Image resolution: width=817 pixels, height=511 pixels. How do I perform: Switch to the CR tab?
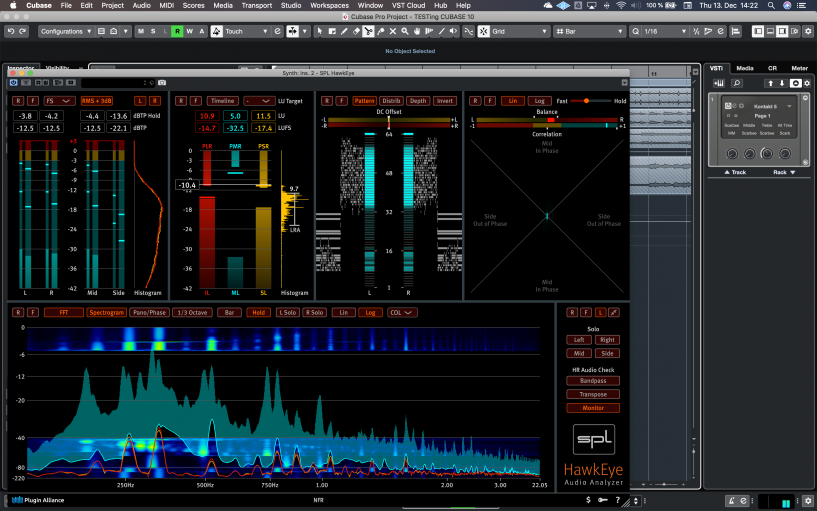coord(772,68)
